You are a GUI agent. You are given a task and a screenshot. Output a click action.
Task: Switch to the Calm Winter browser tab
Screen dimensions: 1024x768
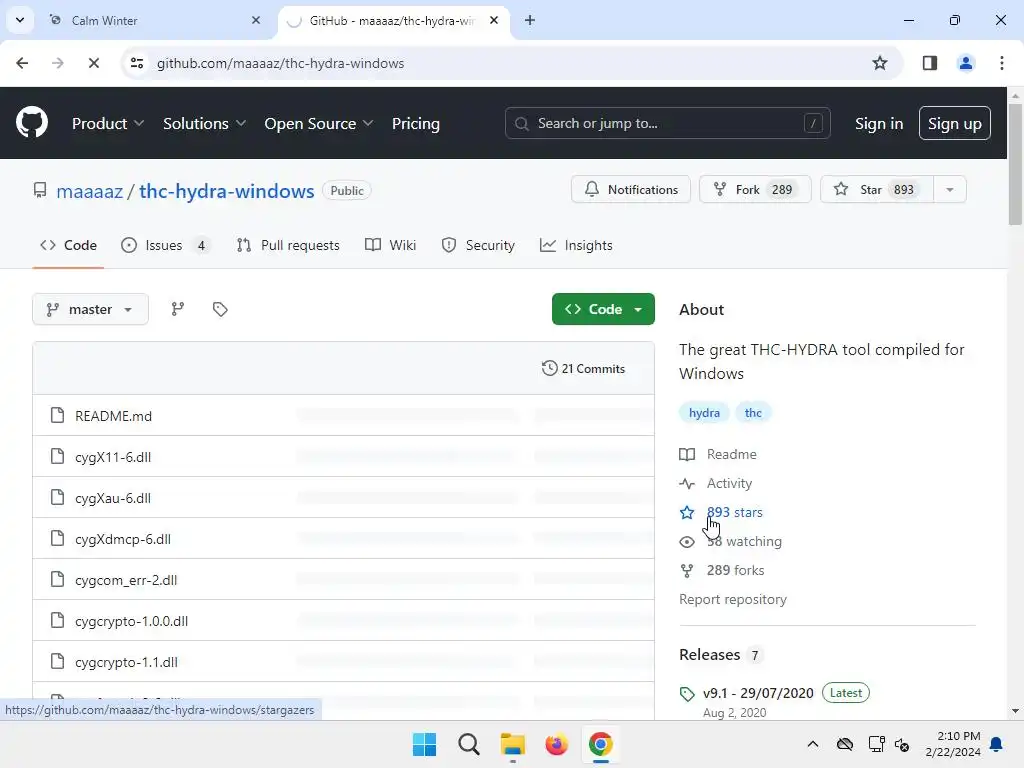click(x=155, y=20)
